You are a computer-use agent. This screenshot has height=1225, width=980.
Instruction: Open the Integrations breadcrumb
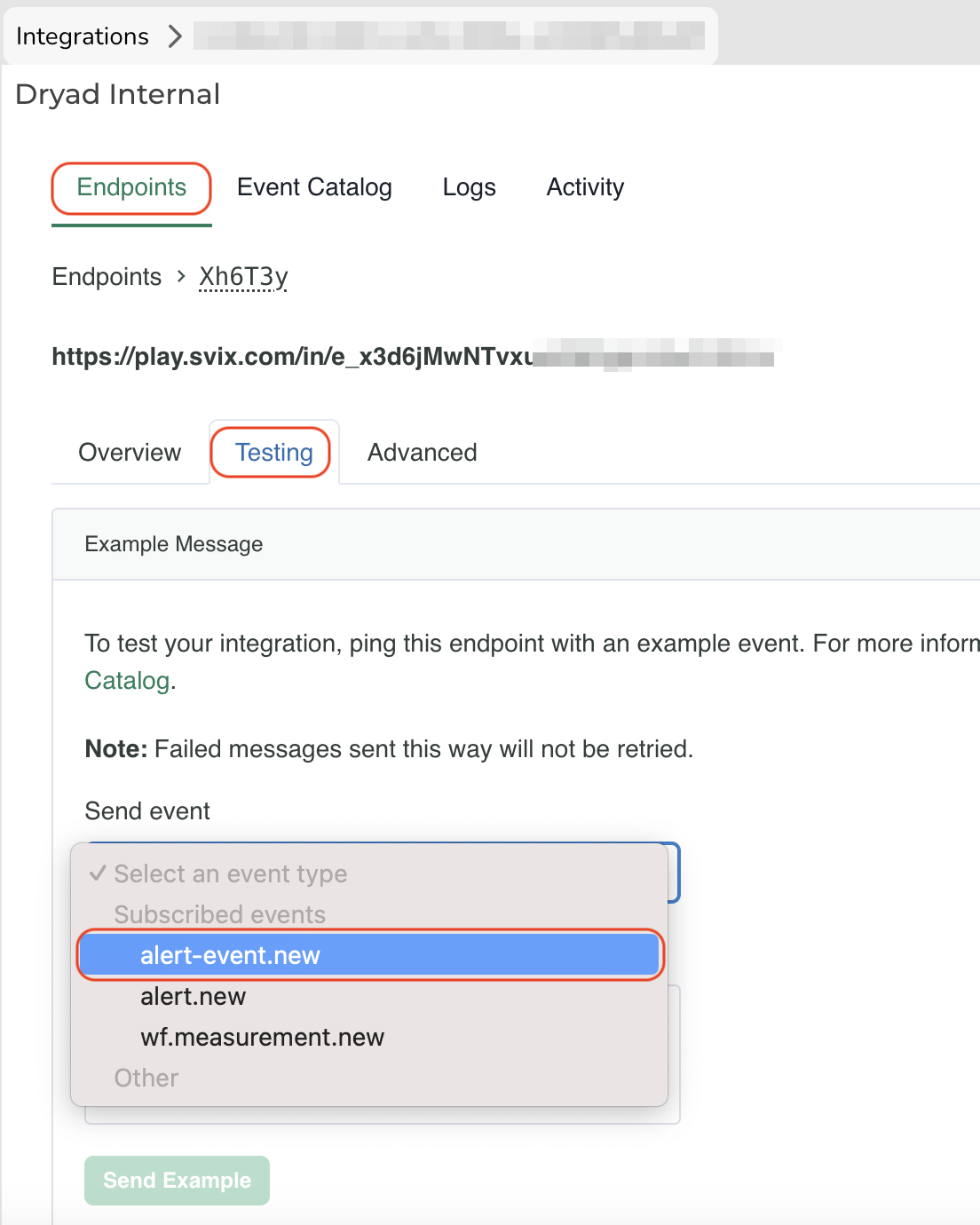[83, 36]
